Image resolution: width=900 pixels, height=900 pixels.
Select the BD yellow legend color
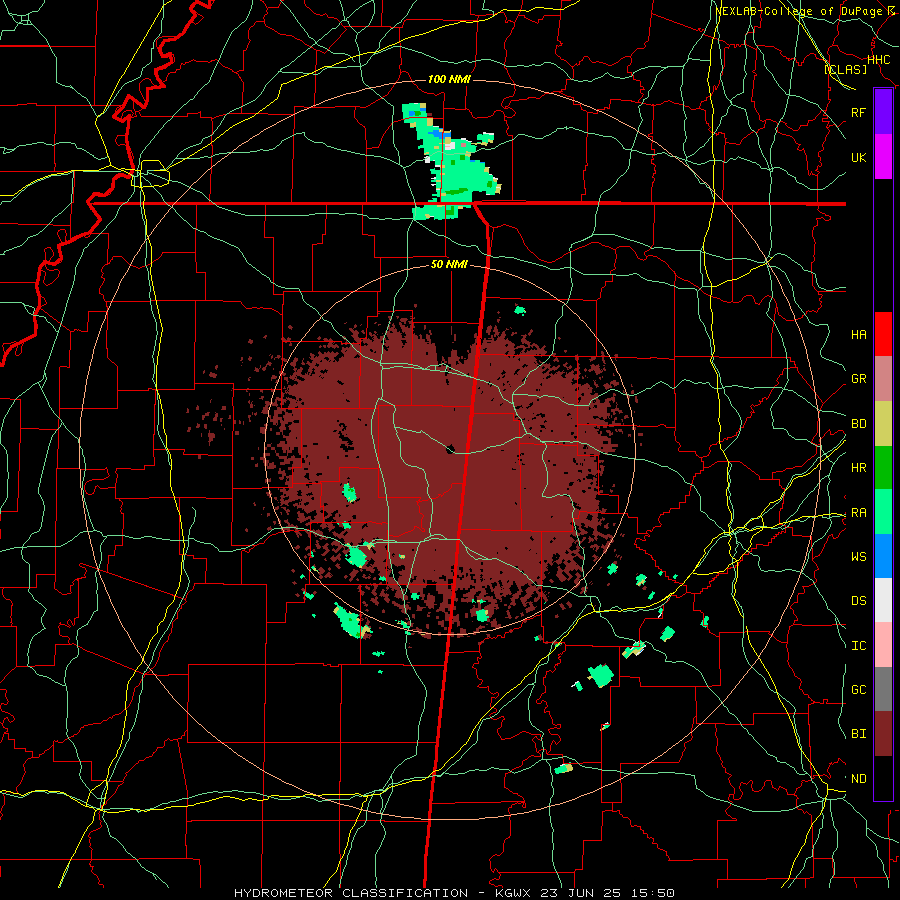[x=883, y=423]
